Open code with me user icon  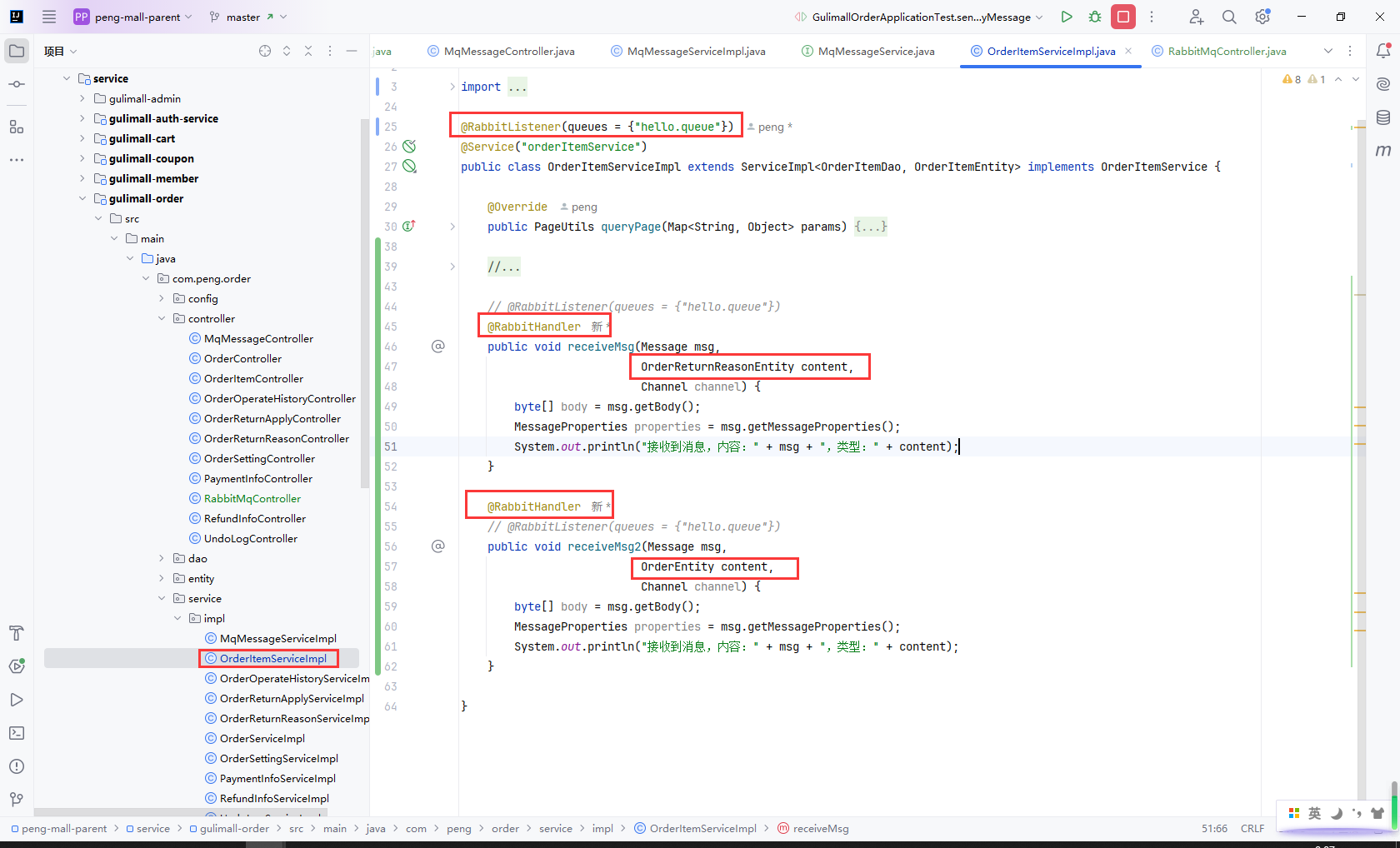(1196, 17)
